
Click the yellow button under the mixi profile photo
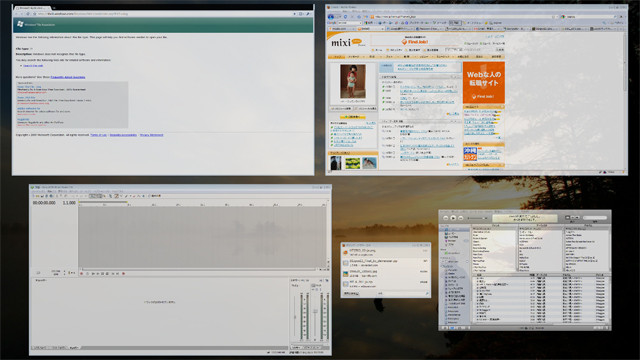point(353,117)
